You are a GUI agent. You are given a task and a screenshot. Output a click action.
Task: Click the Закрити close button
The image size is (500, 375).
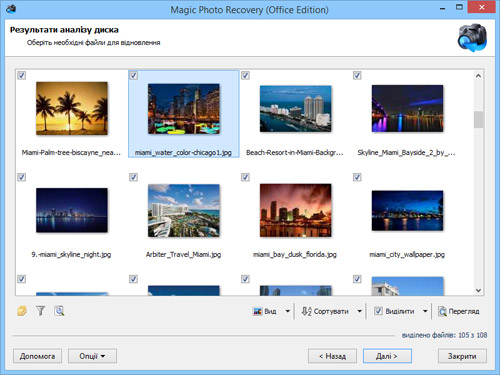click(x=462, y=356)
